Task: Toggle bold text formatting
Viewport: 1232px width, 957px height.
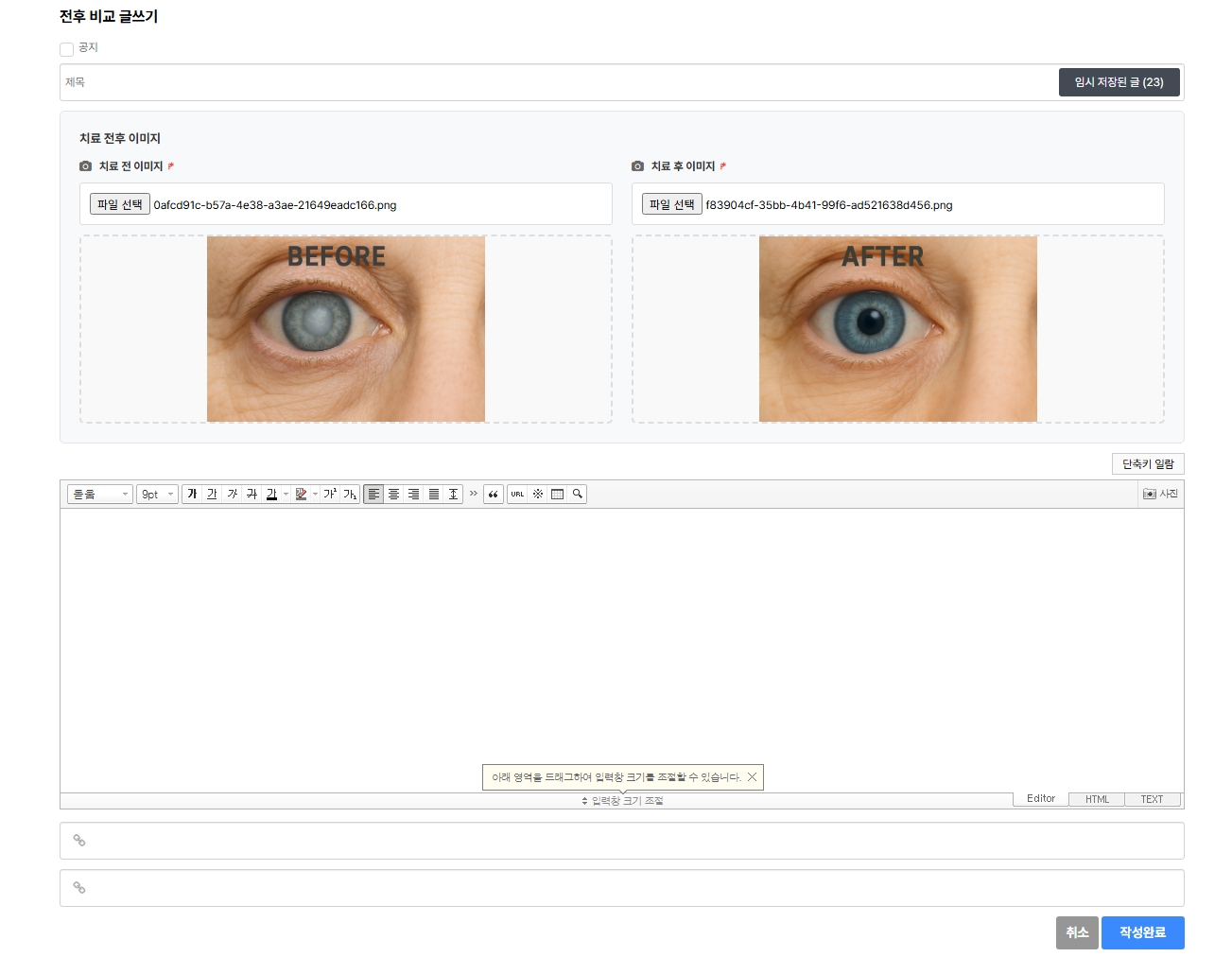Action: tap(192, 494)
